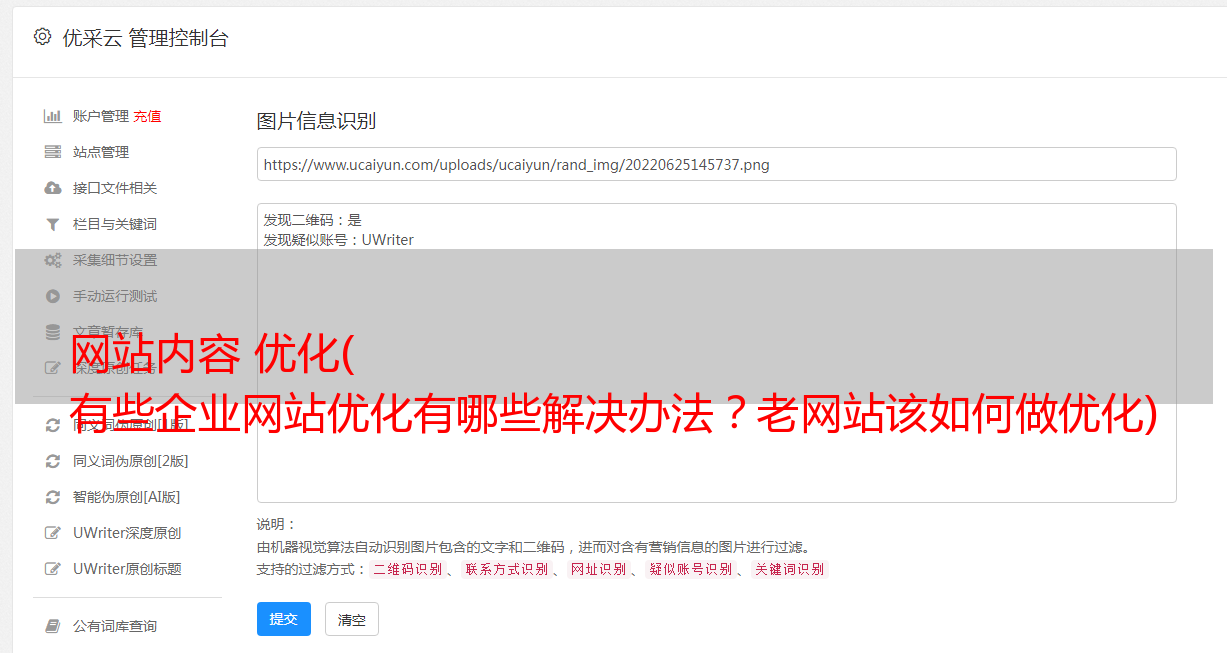The height and width of the screenshot is (653, 1227).
Task: Click the gear icon beside 优采云 管理控制台
Action: pyautogui.click(x=42, y=37)
